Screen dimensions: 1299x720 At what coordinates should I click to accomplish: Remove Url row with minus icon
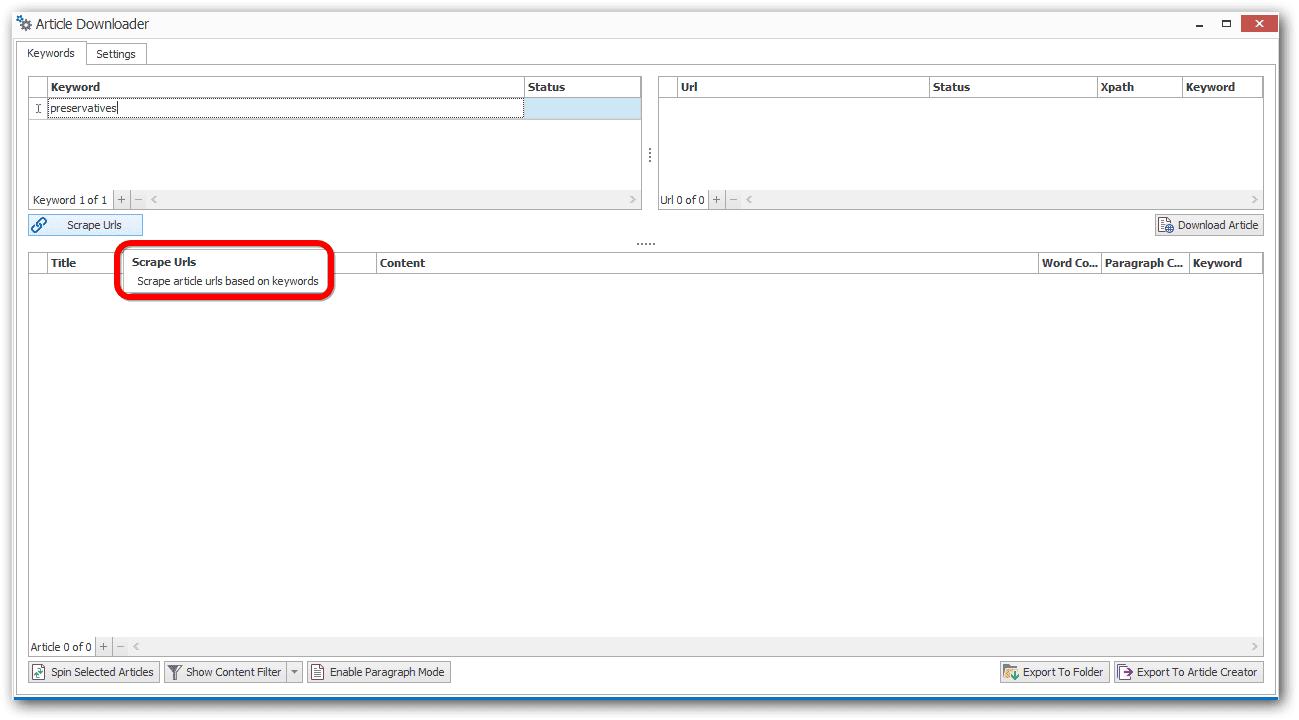(733, 200)
